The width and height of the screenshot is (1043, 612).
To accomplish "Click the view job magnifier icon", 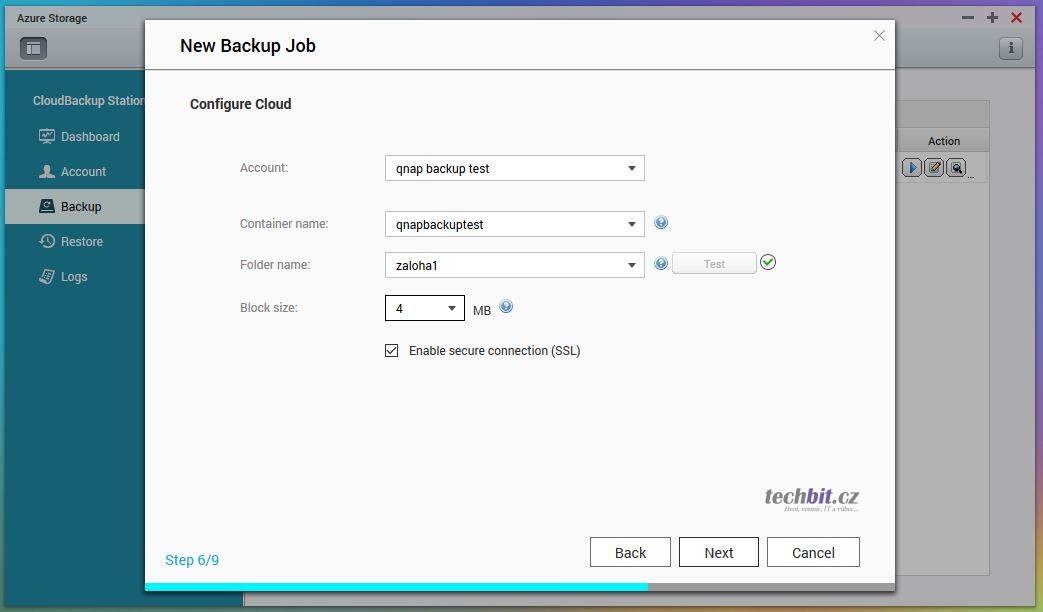I will click(956, 168).
